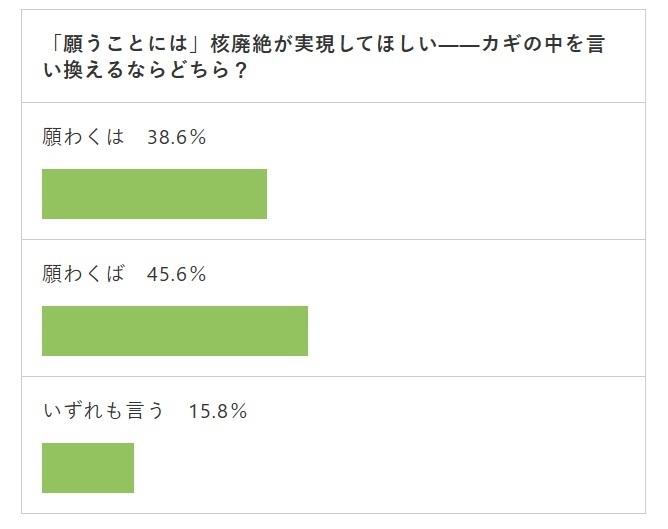The image size is (668, 529).
Task: Select the 願わくは option label
Action: tap(84, 137)
